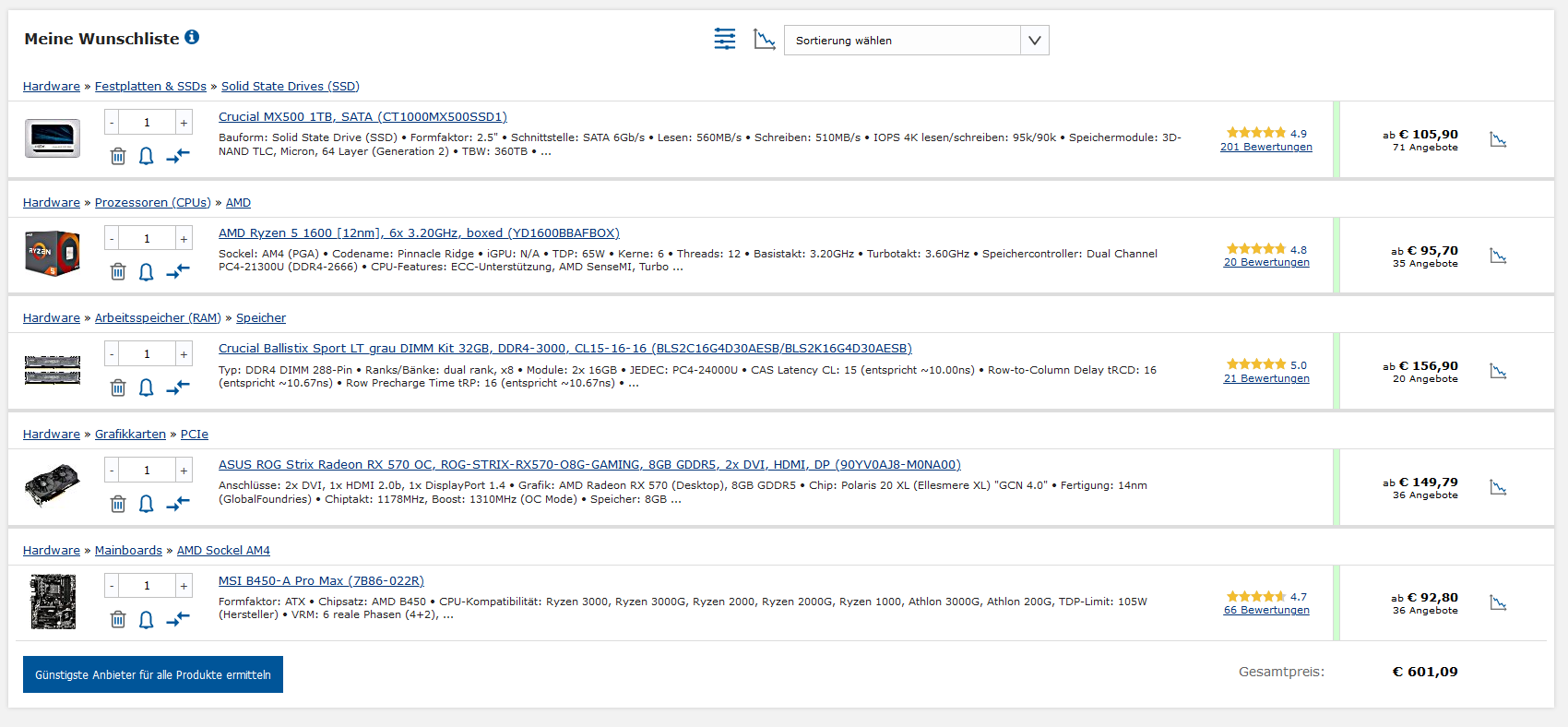
Task: Open Festplatten & SSDs breadcrumb
Action: pyautogui.click(x=150, y=87)
